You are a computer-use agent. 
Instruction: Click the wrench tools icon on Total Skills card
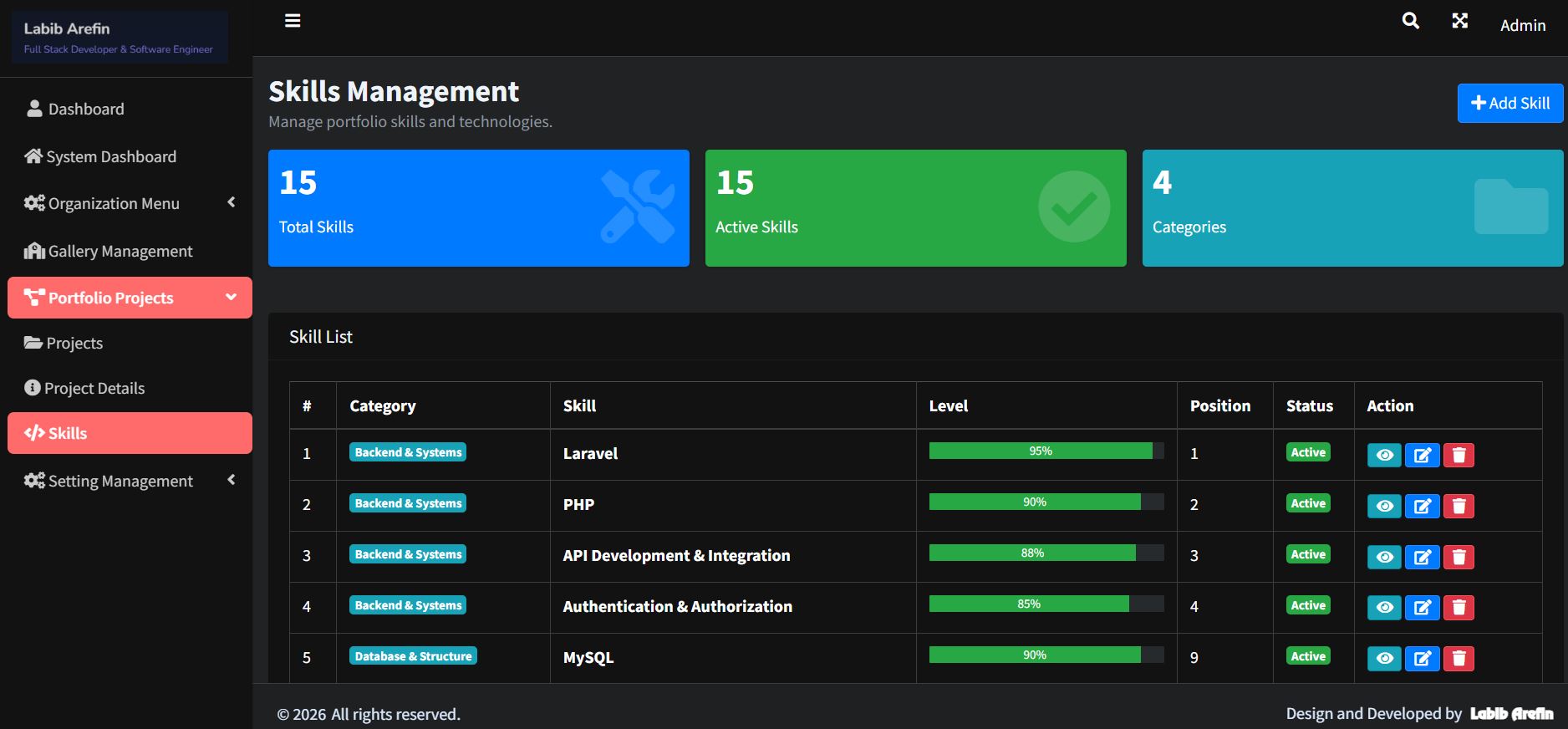(x=638, y=206)
